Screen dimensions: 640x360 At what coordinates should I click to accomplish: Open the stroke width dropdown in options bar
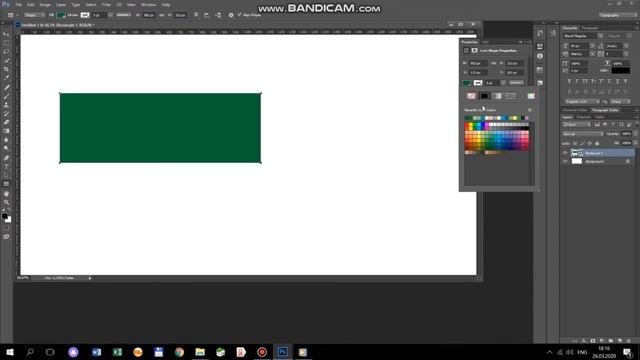click(110, 15)
